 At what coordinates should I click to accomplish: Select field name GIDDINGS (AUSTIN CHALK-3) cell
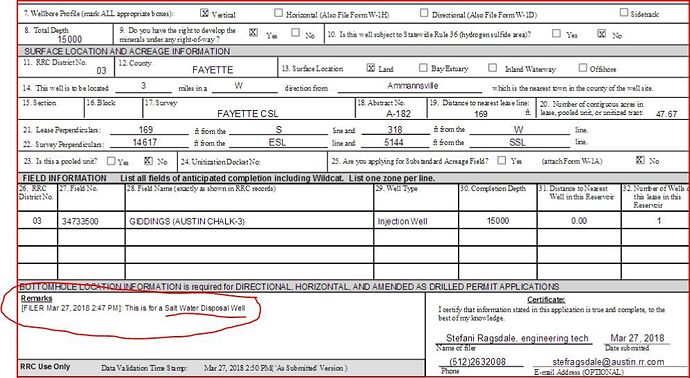tap(249, 220)
